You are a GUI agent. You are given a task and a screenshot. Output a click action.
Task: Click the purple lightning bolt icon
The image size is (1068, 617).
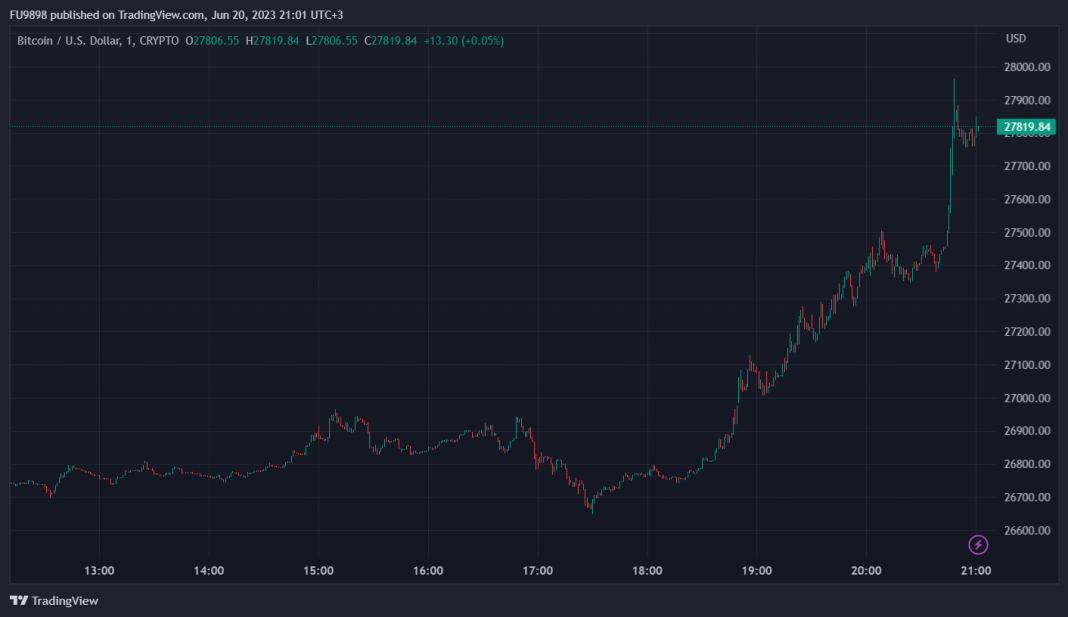coord(979,544)
